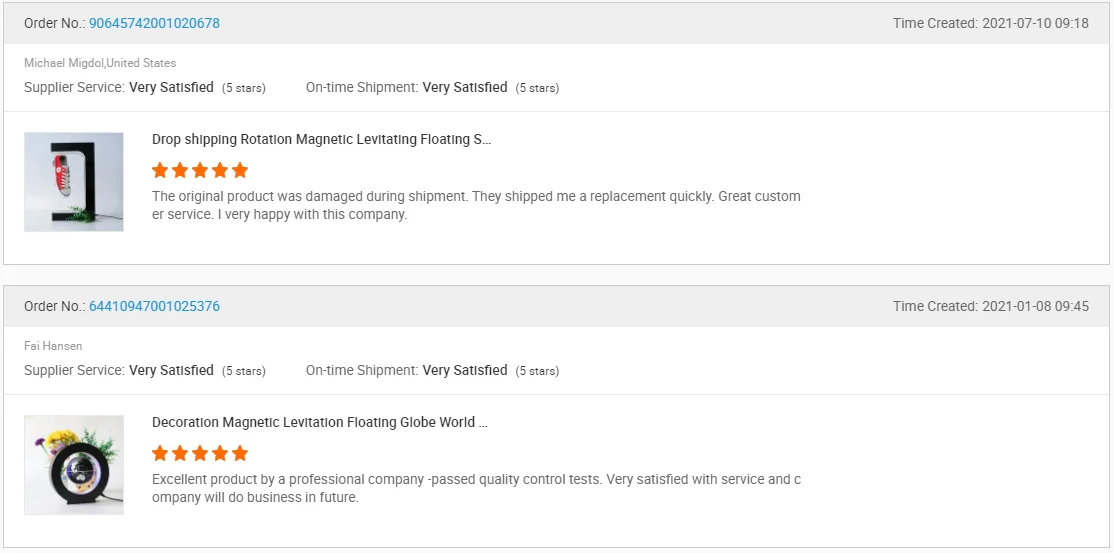View the floating globe product thumbnail
Image resolution: width=1114 pixels, height=553 pixels.
tap(74, 465)
